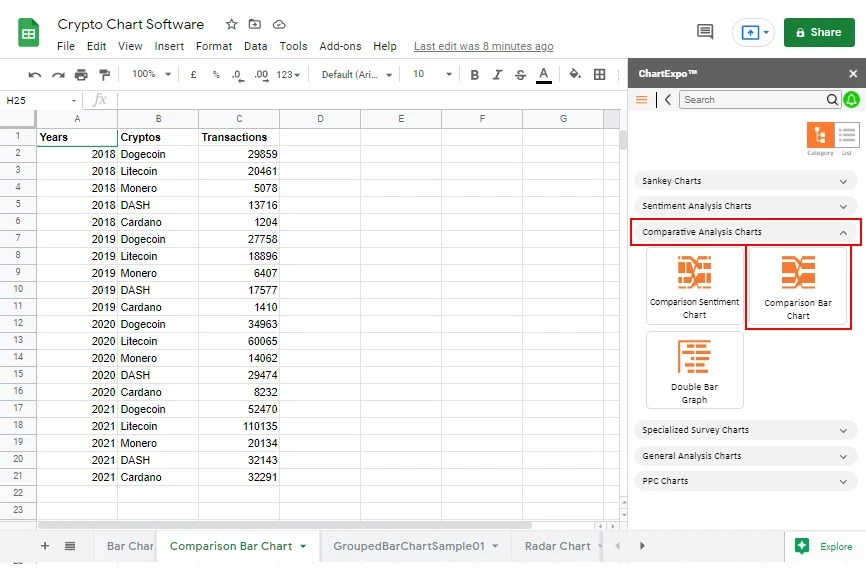Click the undo arrow in toolbar
Viewport: 866px width, 579px height.
coord(35,75)
